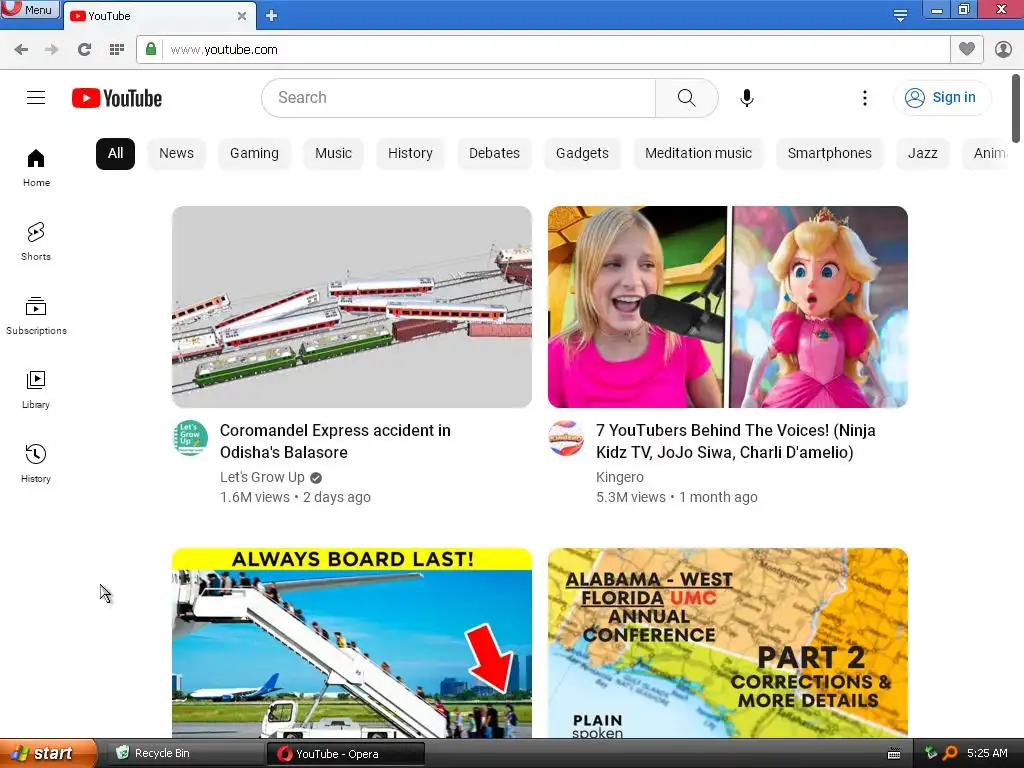The height and width of the screenshot is (768, 1024).
Task: Open Subscriptions in sidebar
Action: point(36,316)
